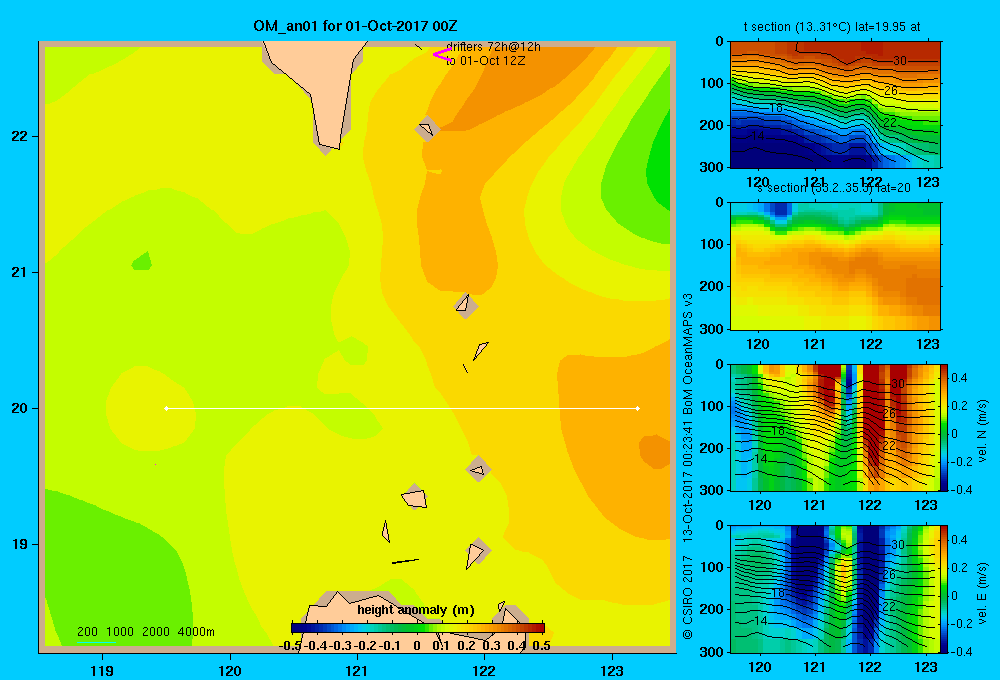Click the vertical CSIRO BoM OceanMAPS v3 credit text
Viewport: 1000px width, 680px height.
[x=688, y=466]
